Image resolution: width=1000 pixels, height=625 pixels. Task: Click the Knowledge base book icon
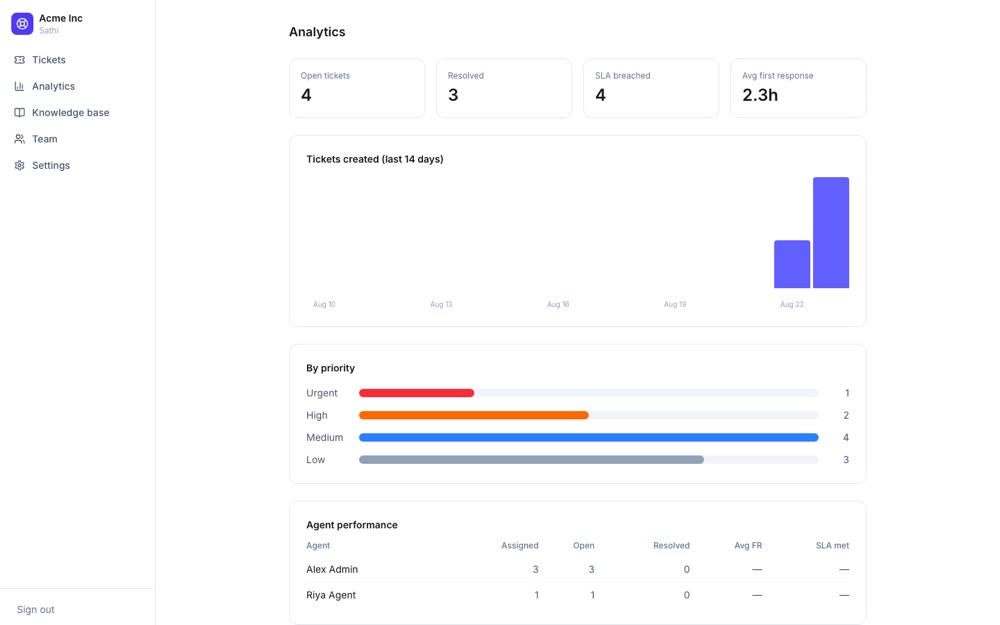pos(20,112)
